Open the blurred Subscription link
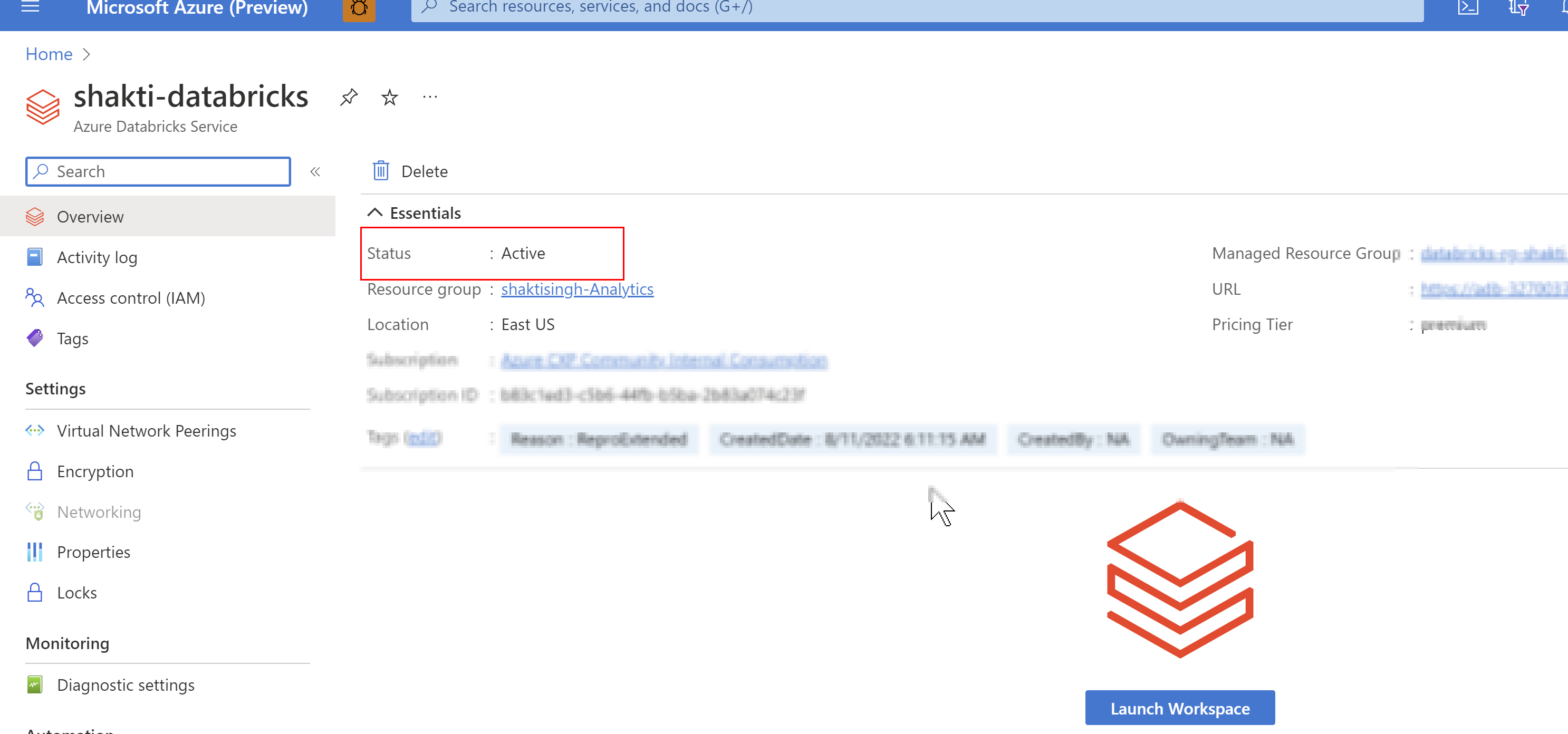 664,360
